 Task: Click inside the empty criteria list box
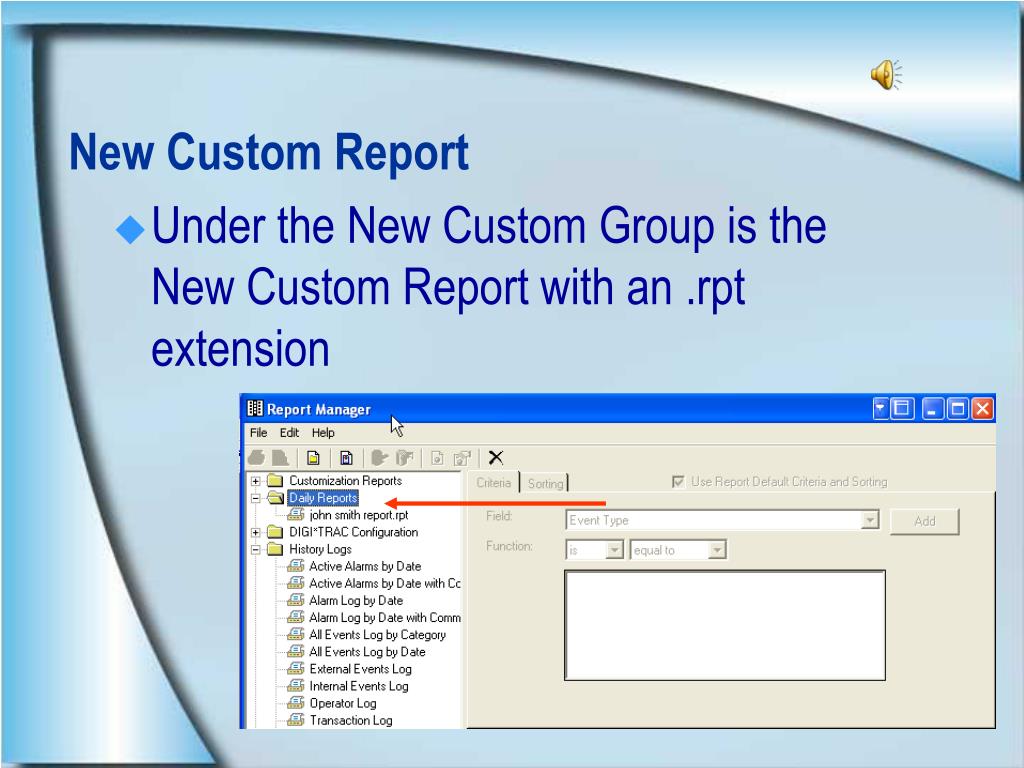tap(725, 625)
